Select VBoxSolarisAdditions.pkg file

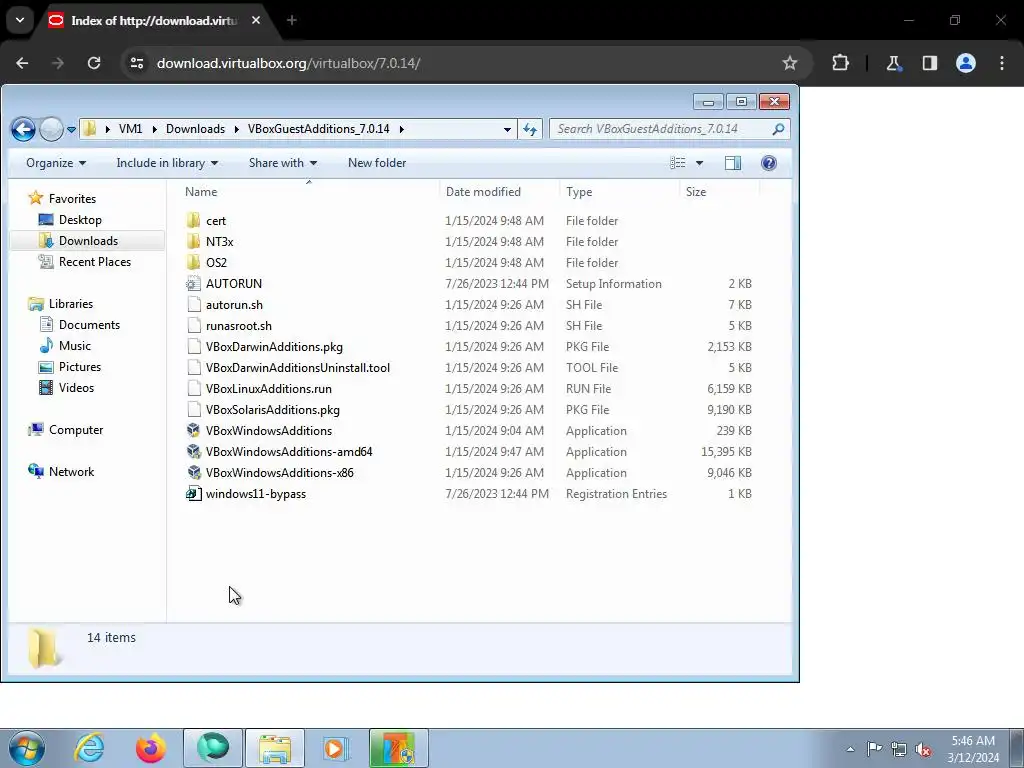click(x=273, y=409)
